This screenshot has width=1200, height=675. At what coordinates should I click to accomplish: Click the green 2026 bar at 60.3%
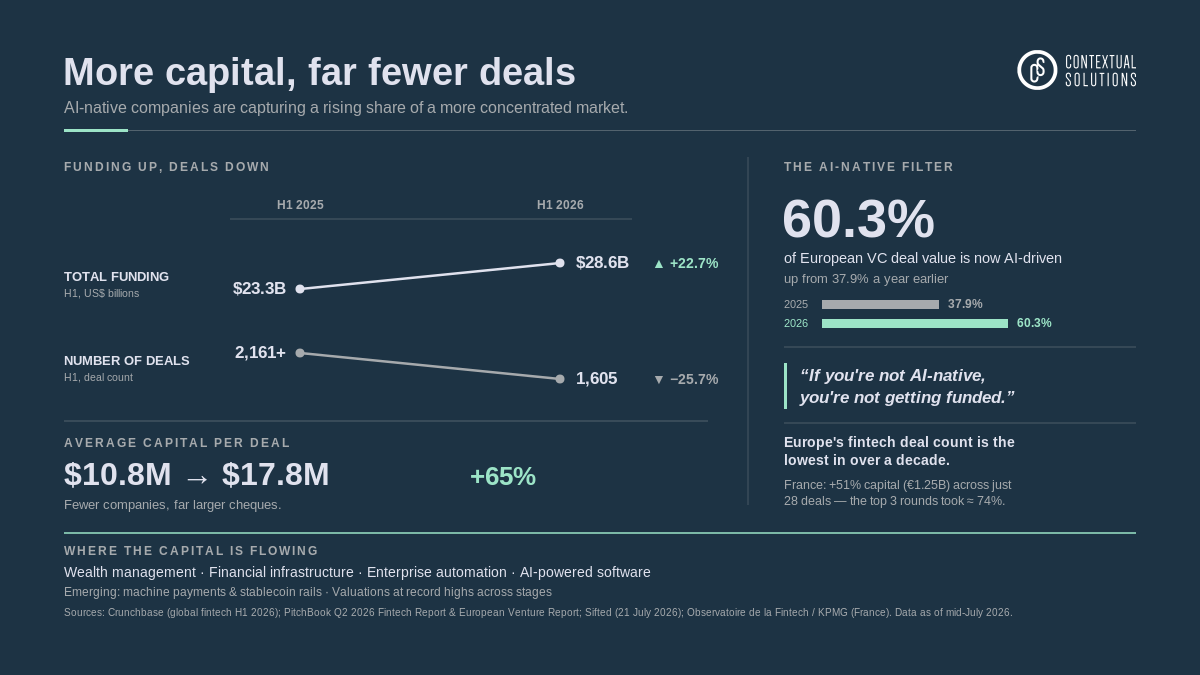(x=915, y=323)
